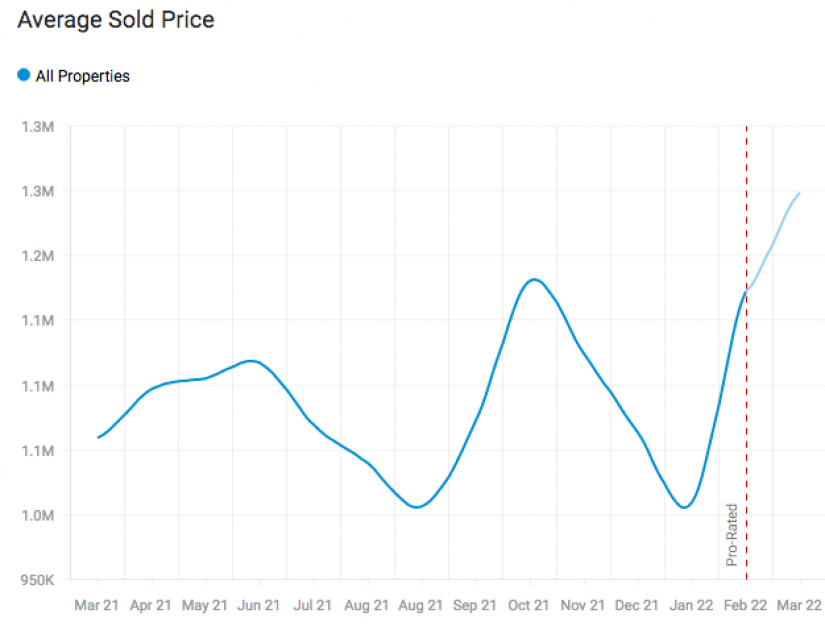Select the Oct 21 x-axis label

click(x=529, y=605)
